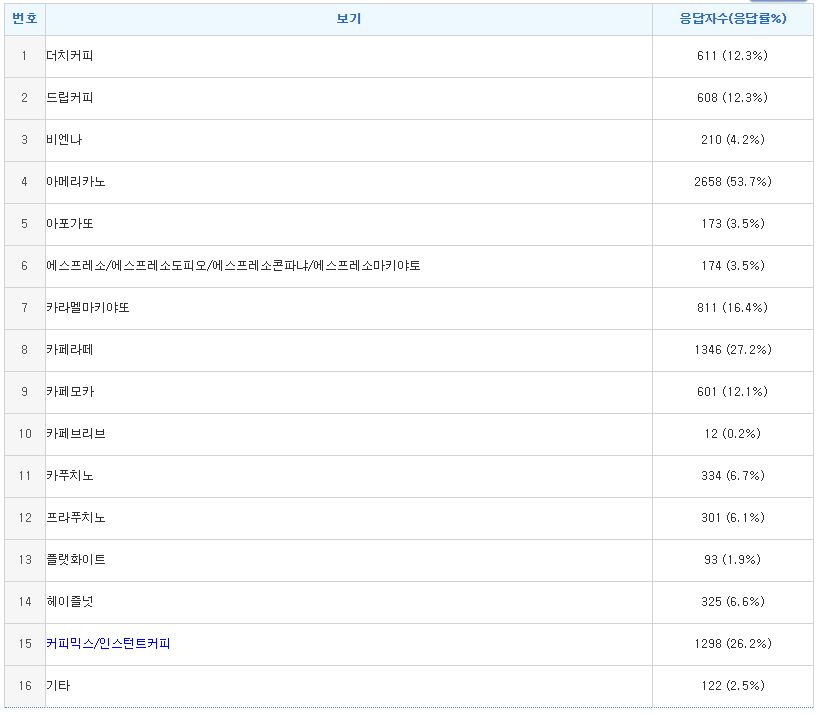The height and width of the screenshot is (714, 820).
Task: Select the value 334 (6.7%)
Action: 733,475
